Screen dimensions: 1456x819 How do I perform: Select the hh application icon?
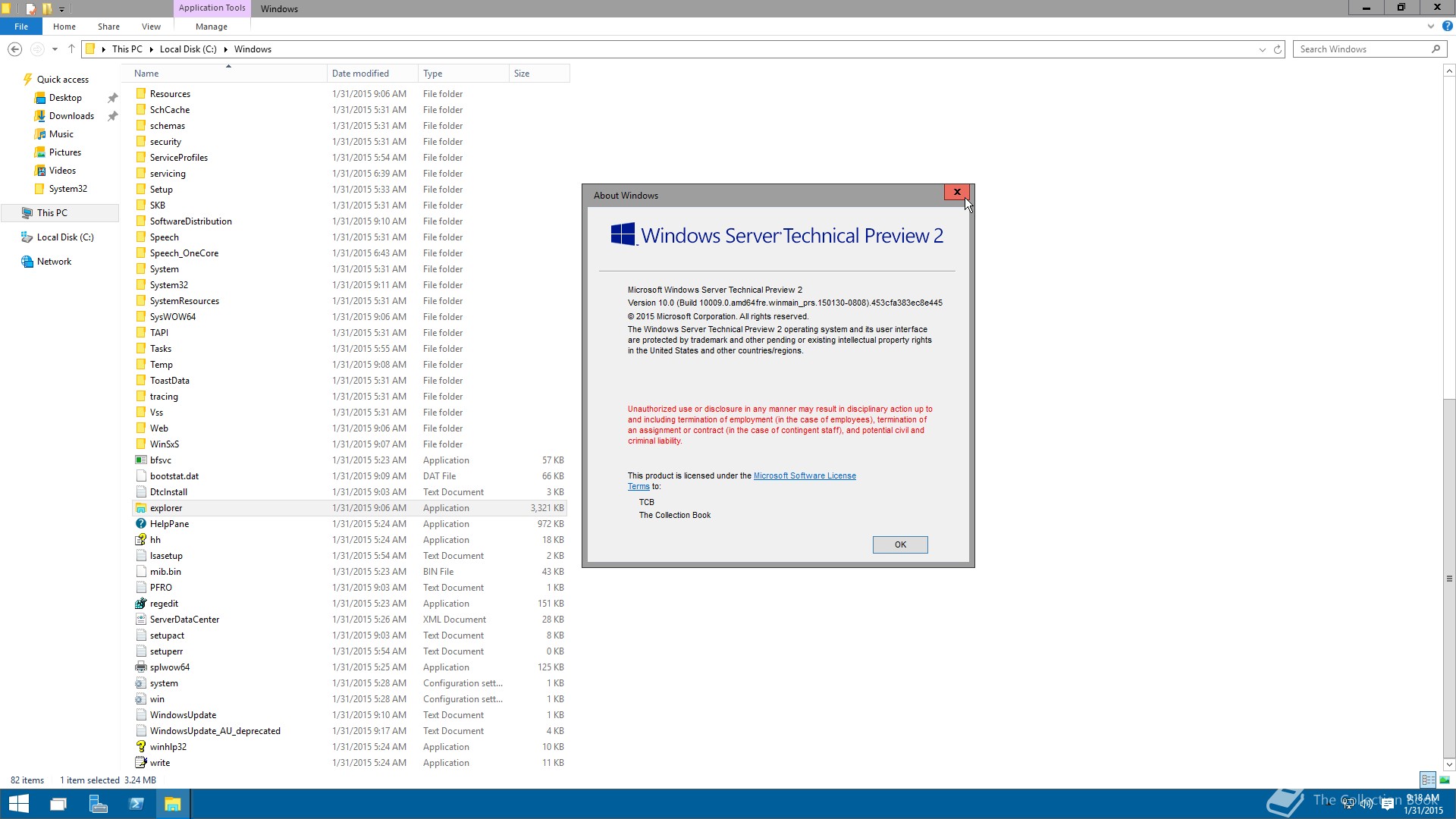(x=141, y=540)
